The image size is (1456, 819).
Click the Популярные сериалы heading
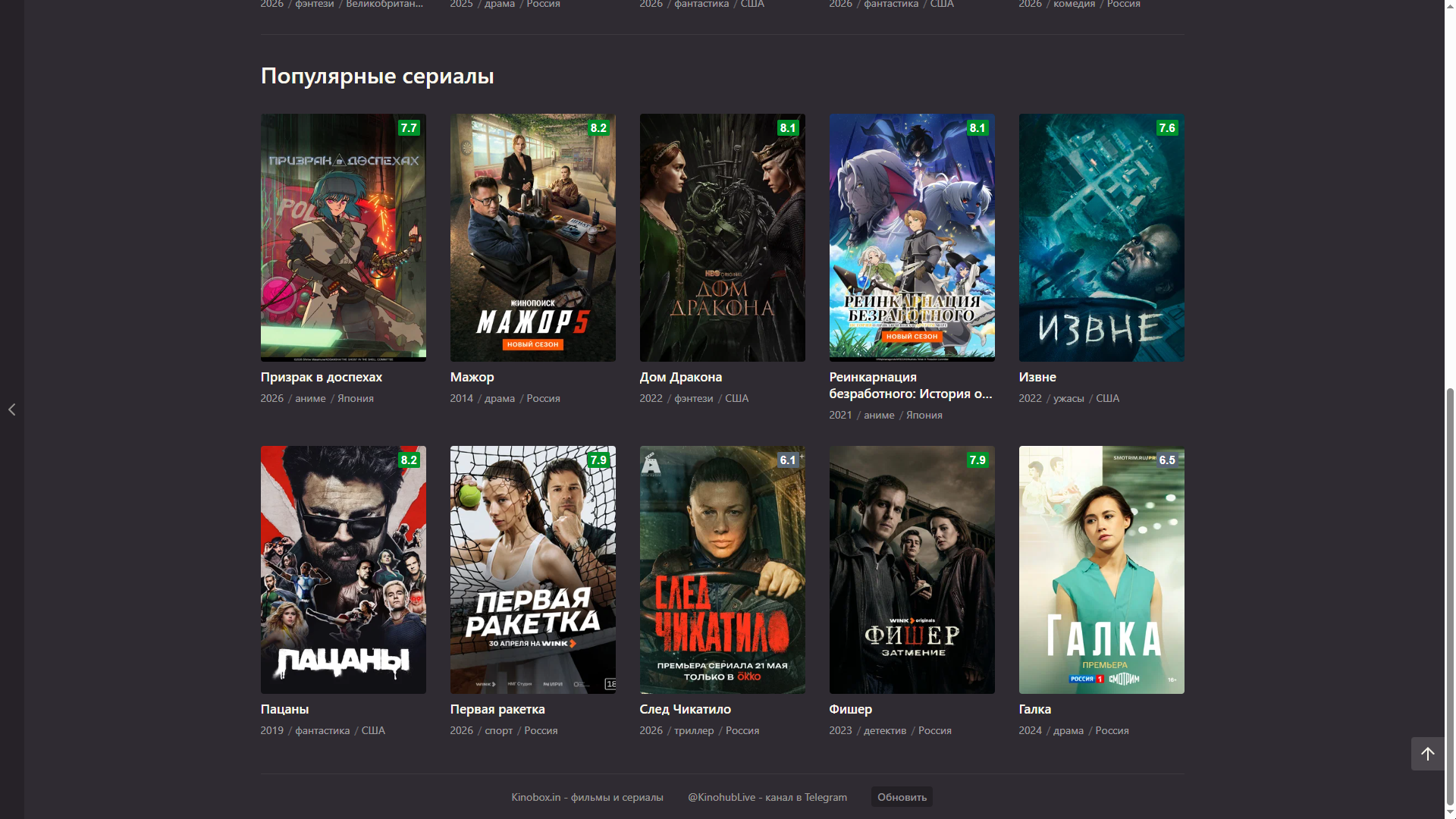pyautogui.click(x=378, y=76)
